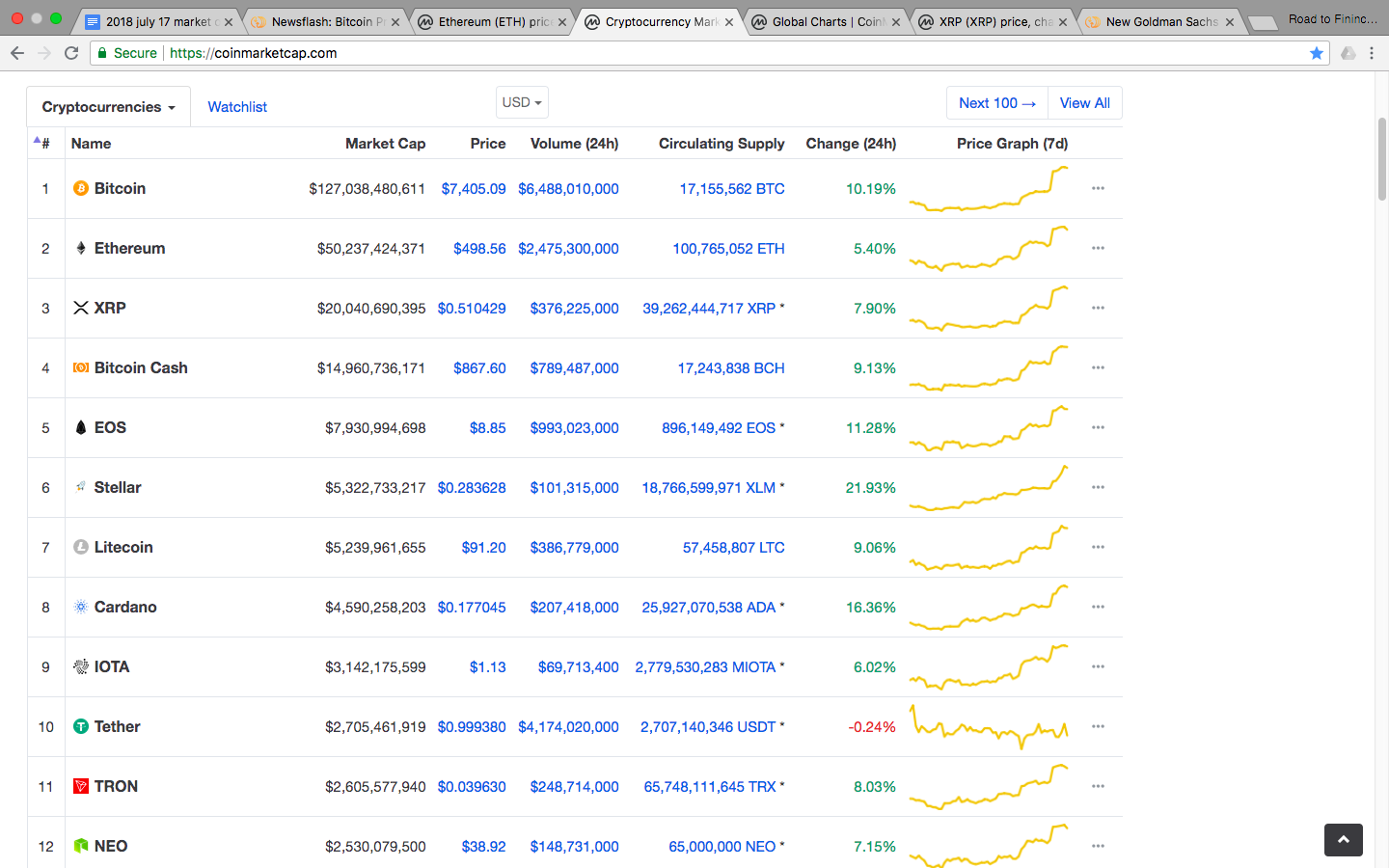Open EOS price link $8.85
1389x868 pixels.
pyautogui.click(x=488, y=427)
